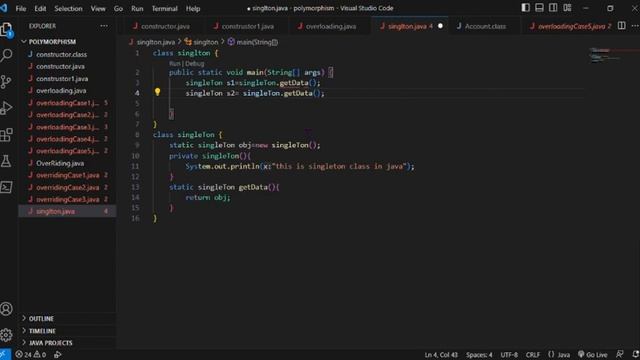Click Go Live in status bar

click(593, 354)
